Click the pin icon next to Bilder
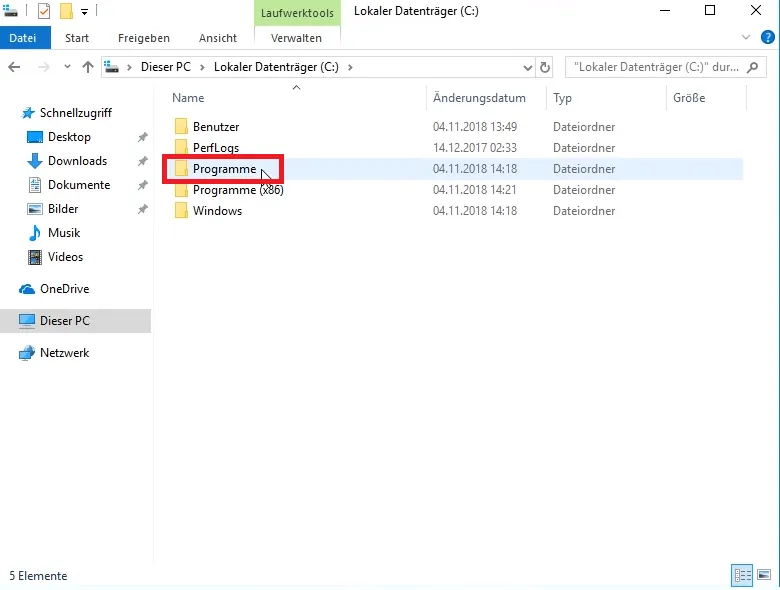 (143, 208)
